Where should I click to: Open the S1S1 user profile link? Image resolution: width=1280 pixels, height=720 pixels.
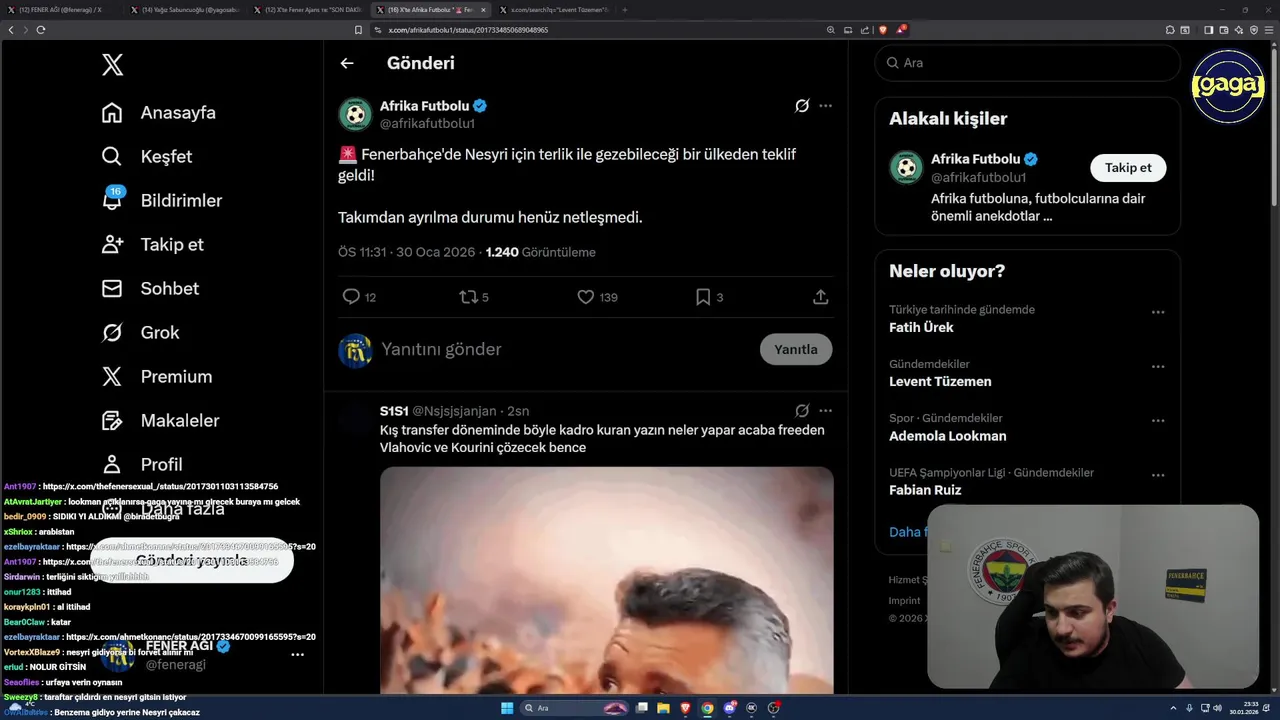[x=394, y=411]
